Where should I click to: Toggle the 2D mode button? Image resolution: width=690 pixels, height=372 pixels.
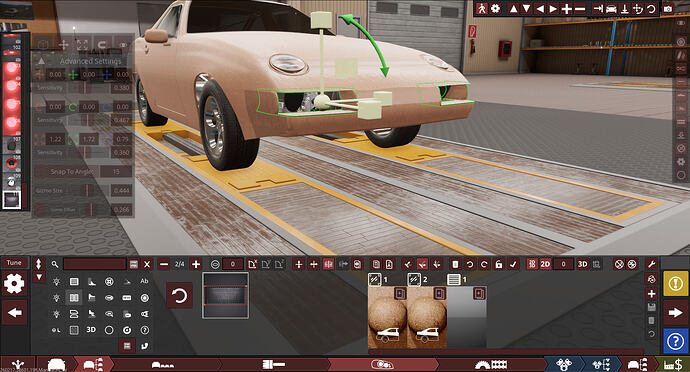tap(545, 264)
